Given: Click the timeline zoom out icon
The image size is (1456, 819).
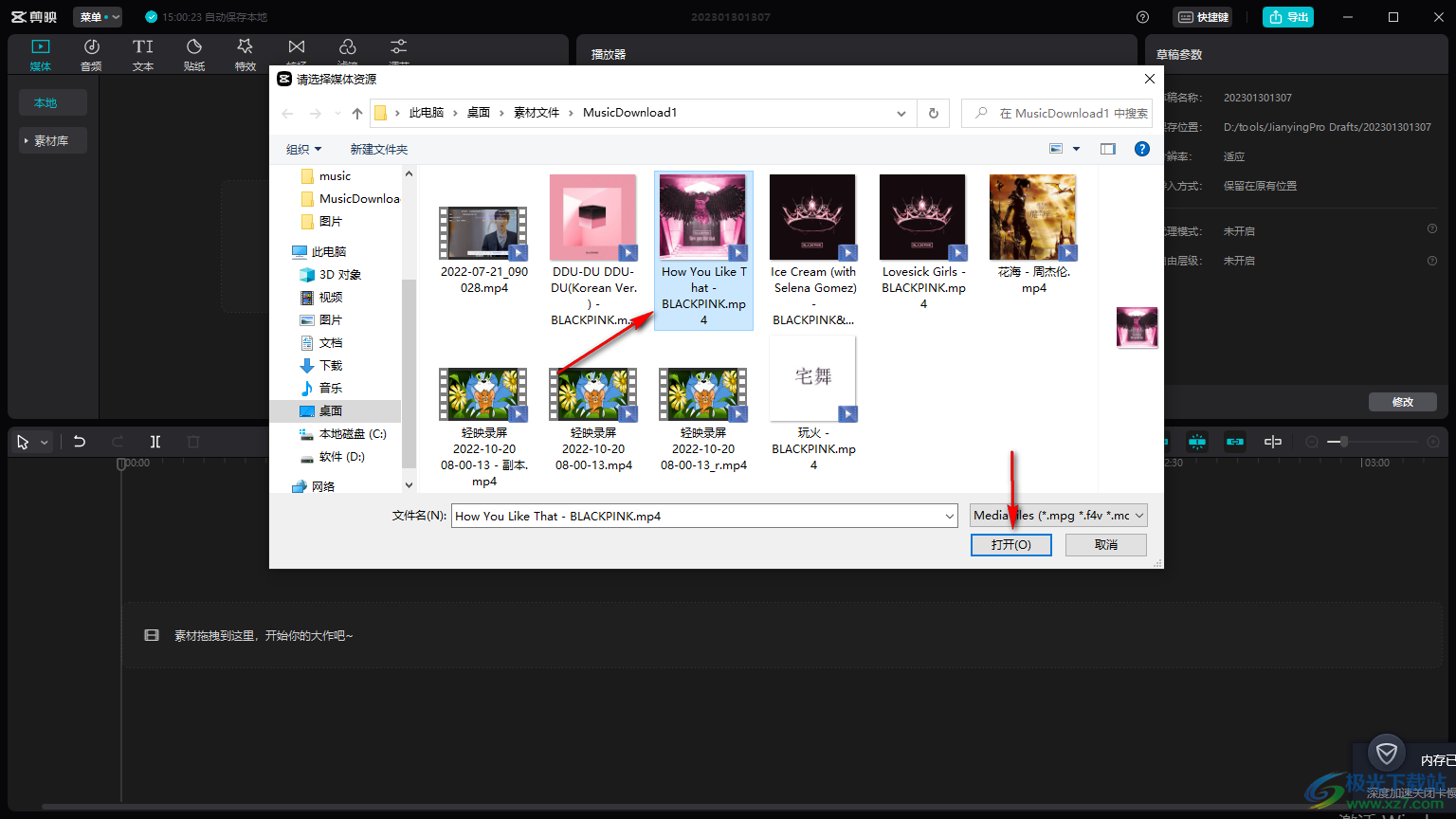Looking at the screenshot, I should click(x=1312, y=442).
